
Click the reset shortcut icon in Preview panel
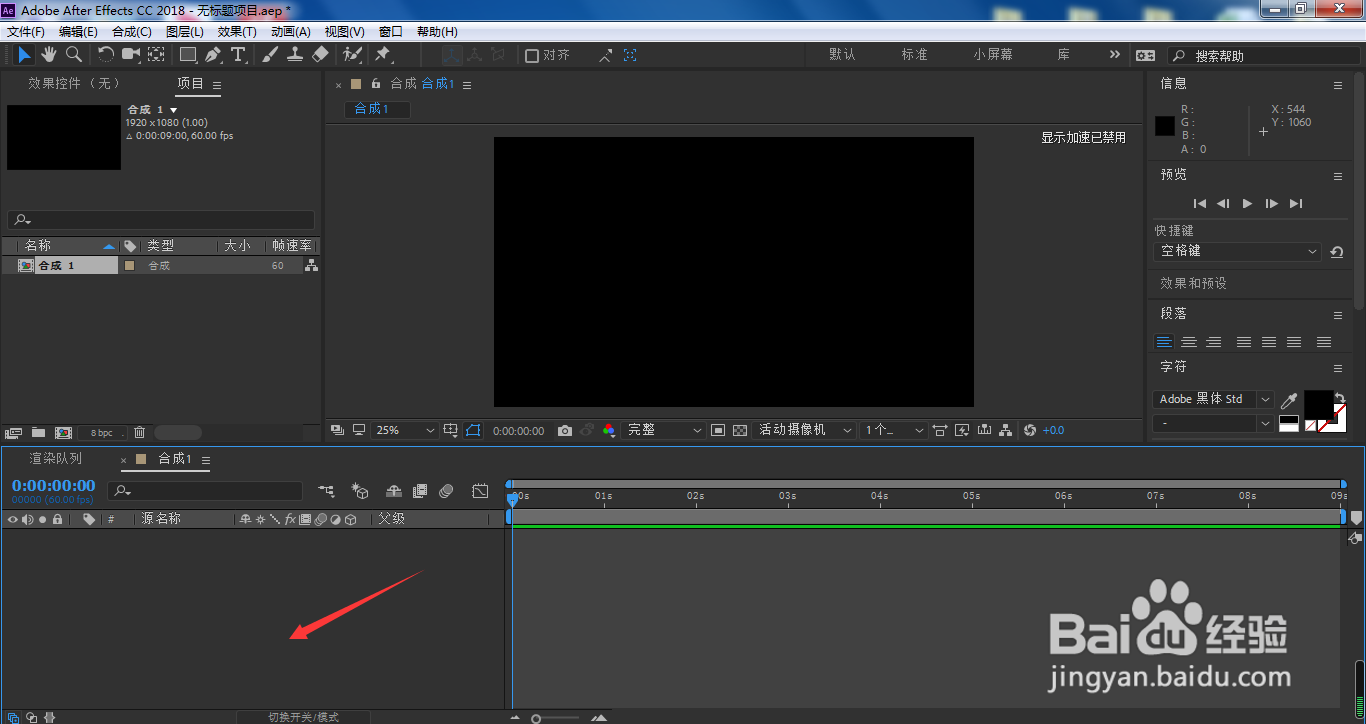point(1337,253)
